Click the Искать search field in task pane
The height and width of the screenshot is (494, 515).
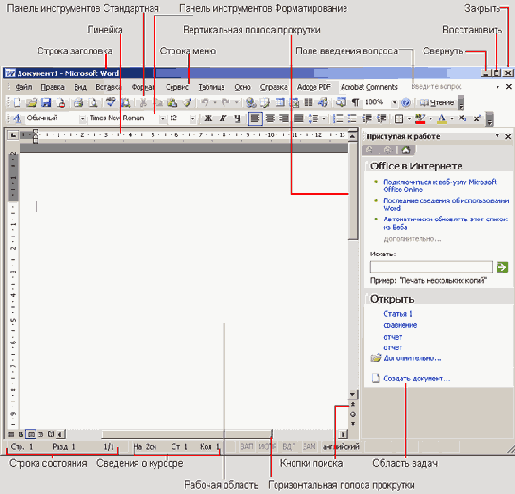[x=431, y=267]
